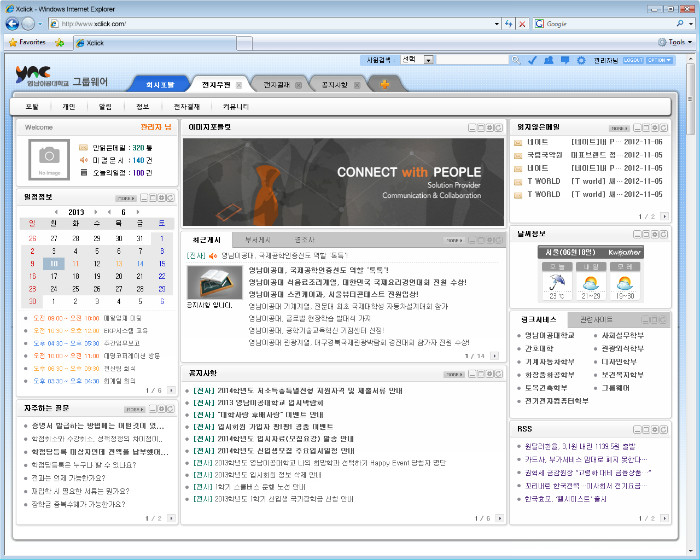Viewport: 700px width, 560px height.
Task: Switch to the 전자결재 top tab
Action: click(276, 84)
